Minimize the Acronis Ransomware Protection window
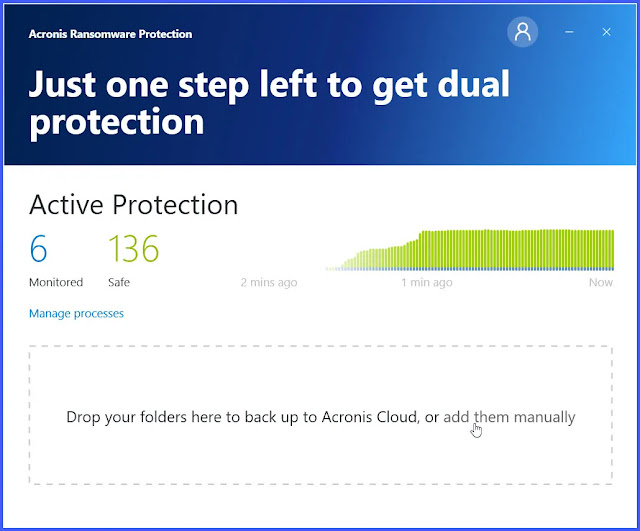The image size is (640, 531). (569, 32)
